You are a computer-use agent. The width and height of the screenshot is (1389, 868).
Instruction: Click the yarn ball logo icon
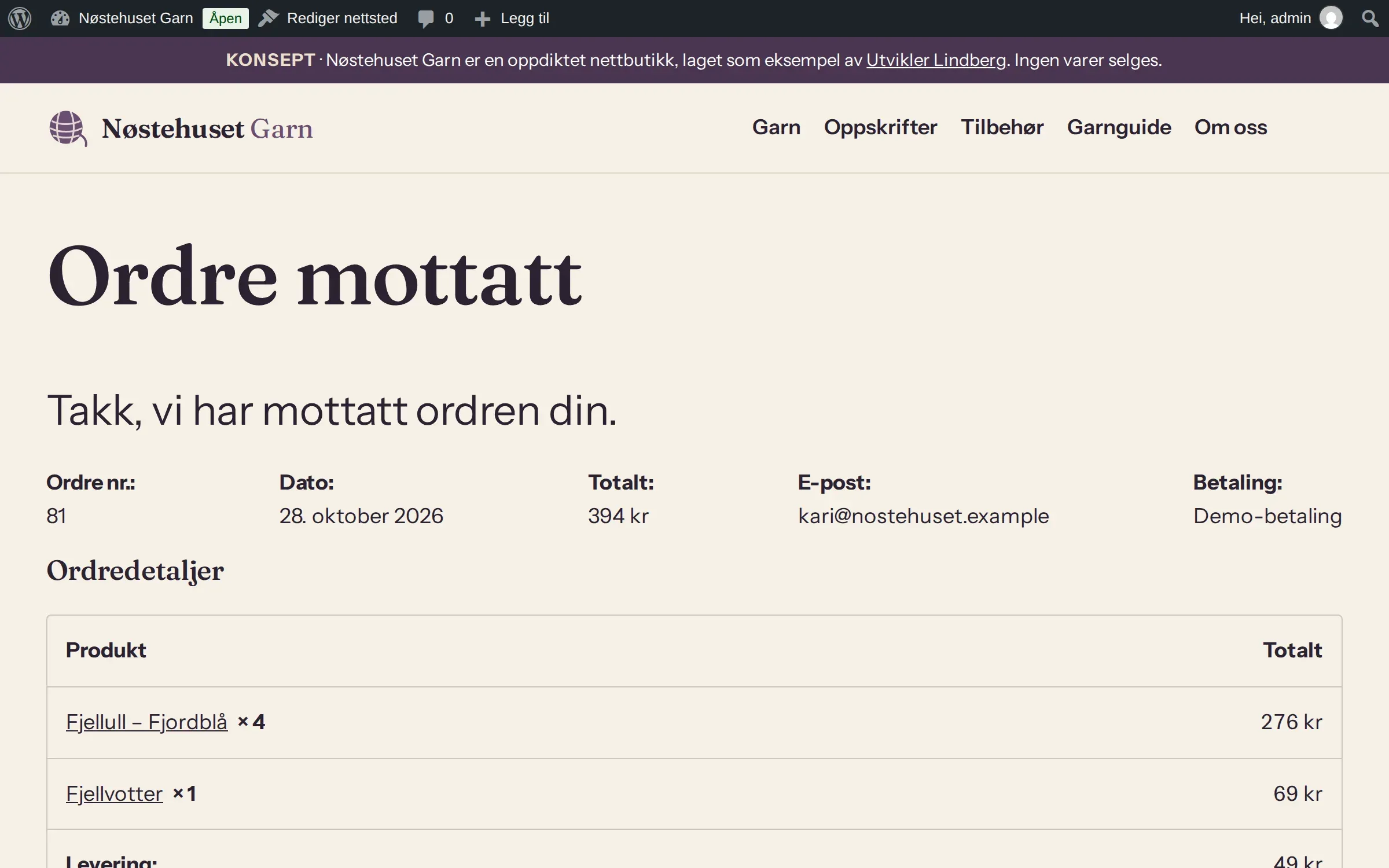pos(68,128)
